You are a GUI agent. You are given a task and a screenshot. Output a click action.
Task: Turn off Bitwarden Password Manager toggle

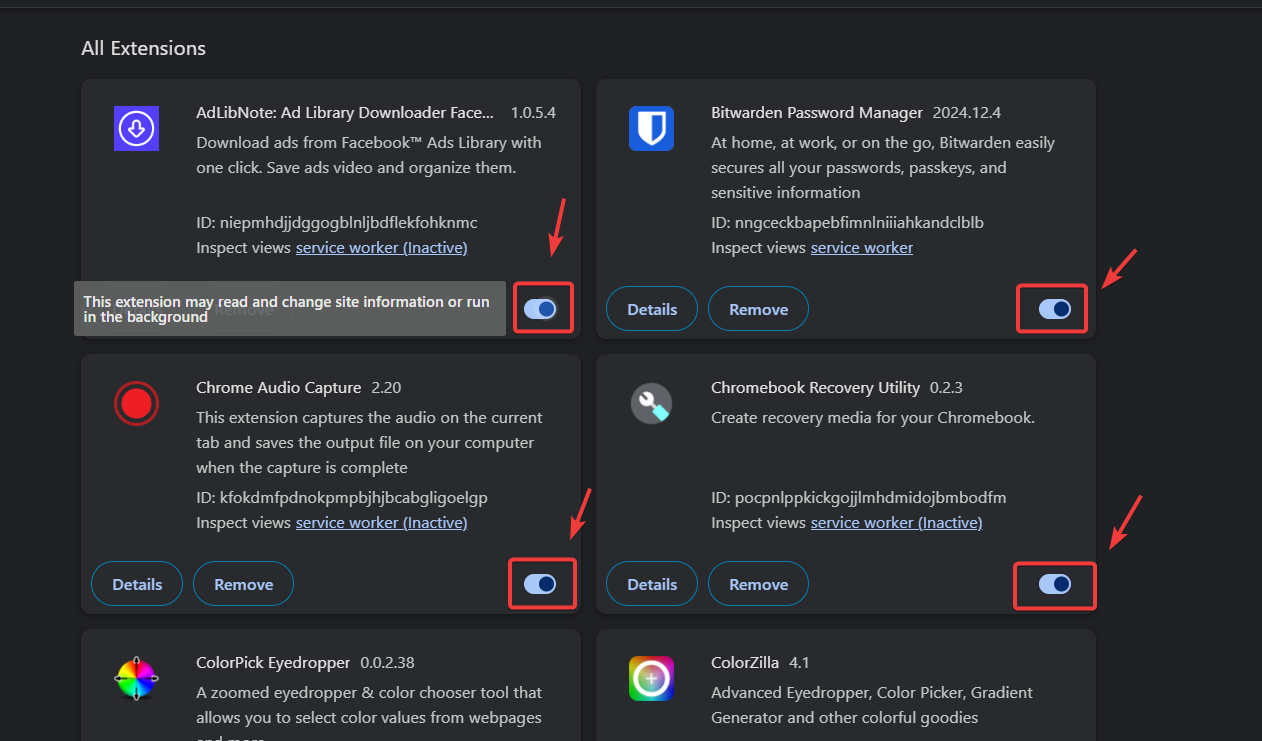click(1055, 309)
